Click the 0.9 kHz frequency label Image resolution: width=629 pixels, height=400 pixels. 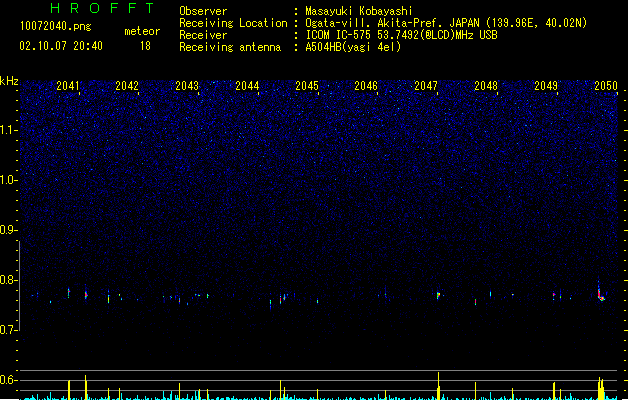click(9, 230)
